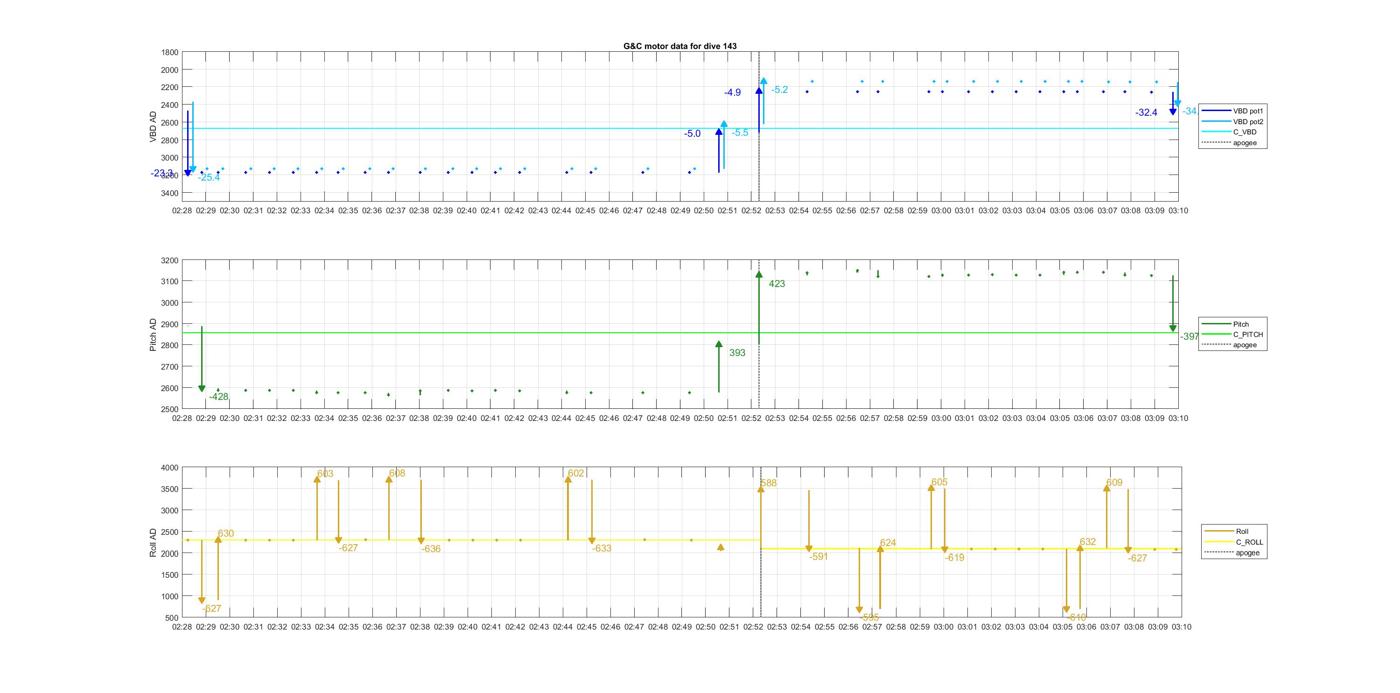
Task: Click the '4000' tick on the Roll axis
Action: [169, 468]
